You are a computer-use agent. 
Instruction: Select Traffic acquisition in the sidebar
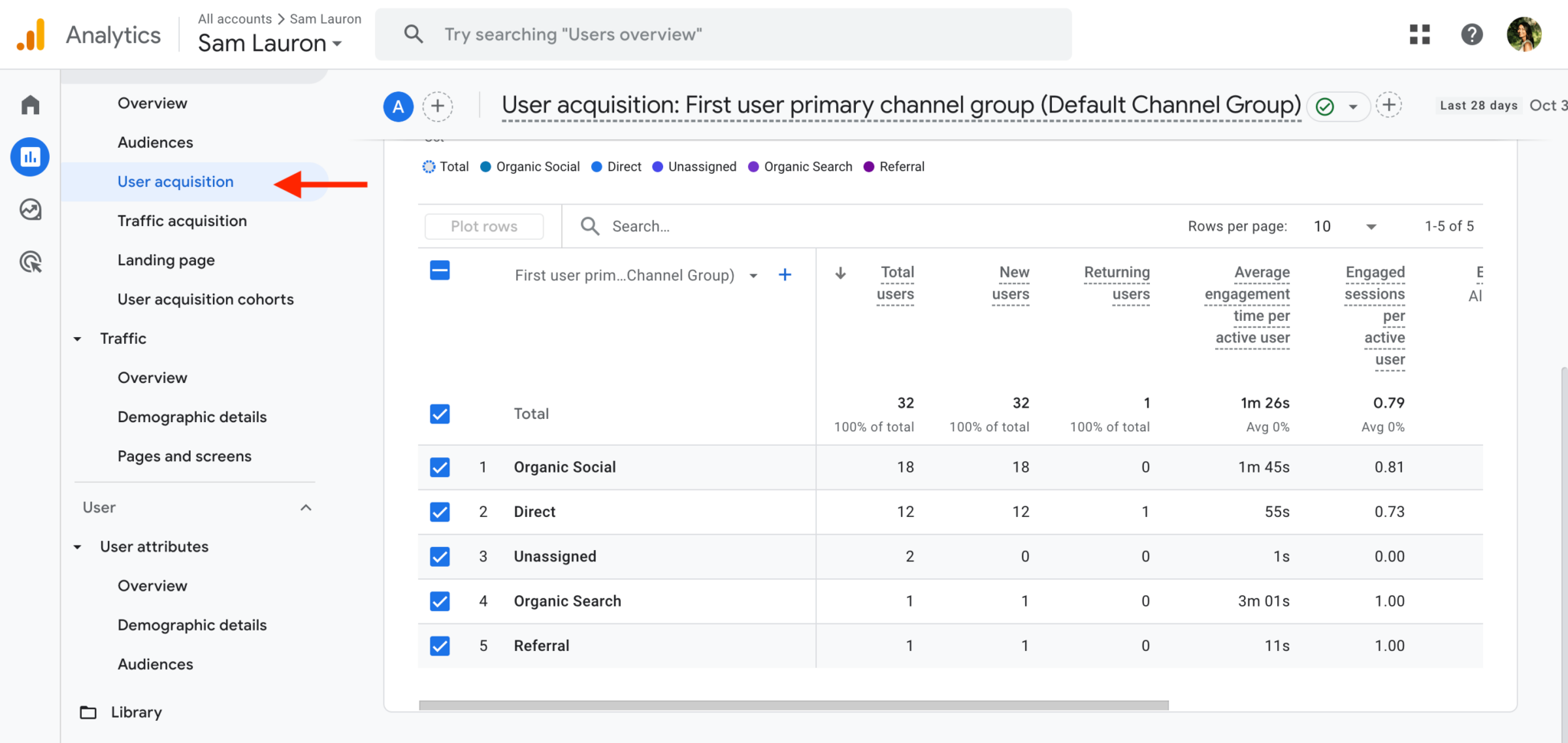coord(181,221)
